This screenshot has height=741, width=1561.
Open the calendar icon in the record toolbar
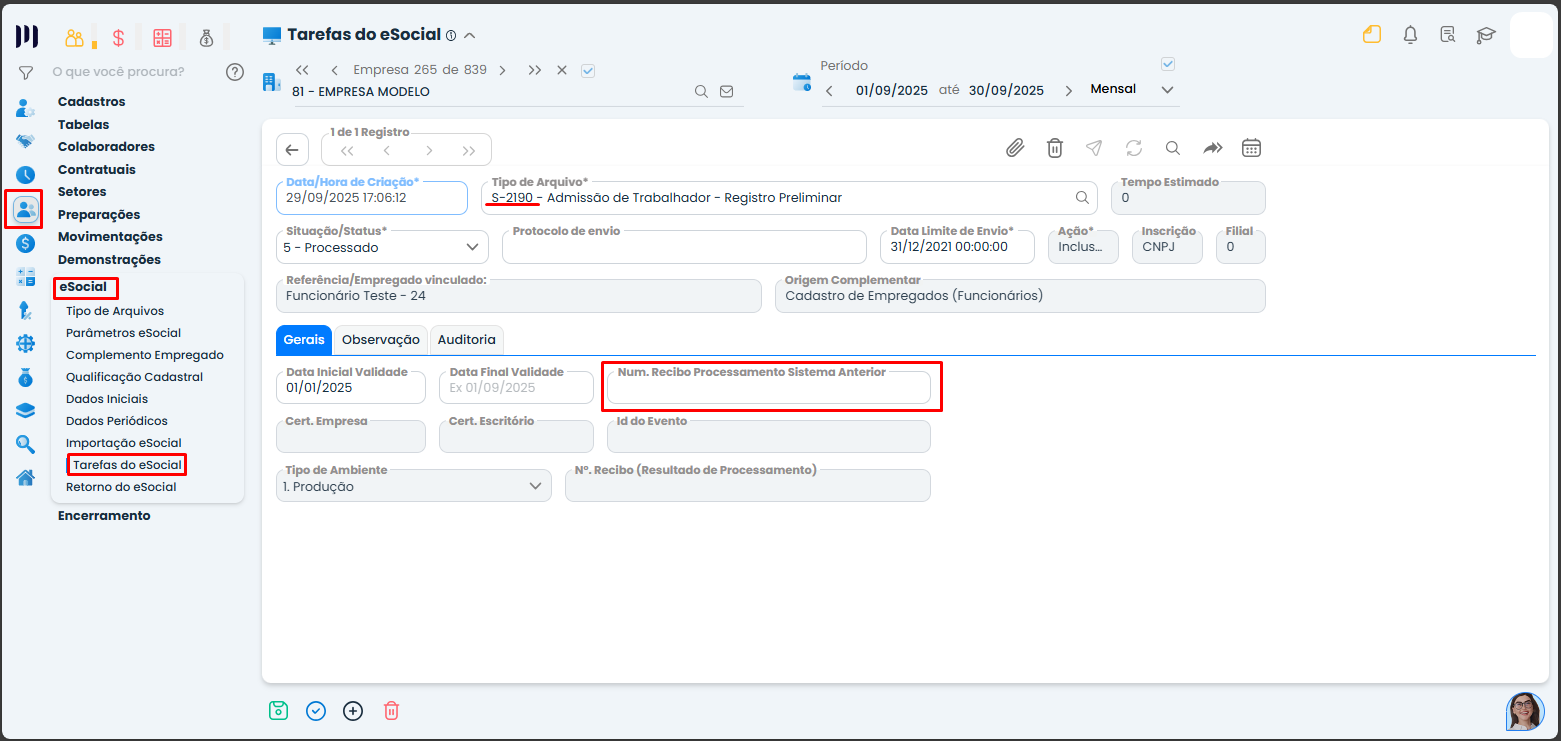point(1251,148)
